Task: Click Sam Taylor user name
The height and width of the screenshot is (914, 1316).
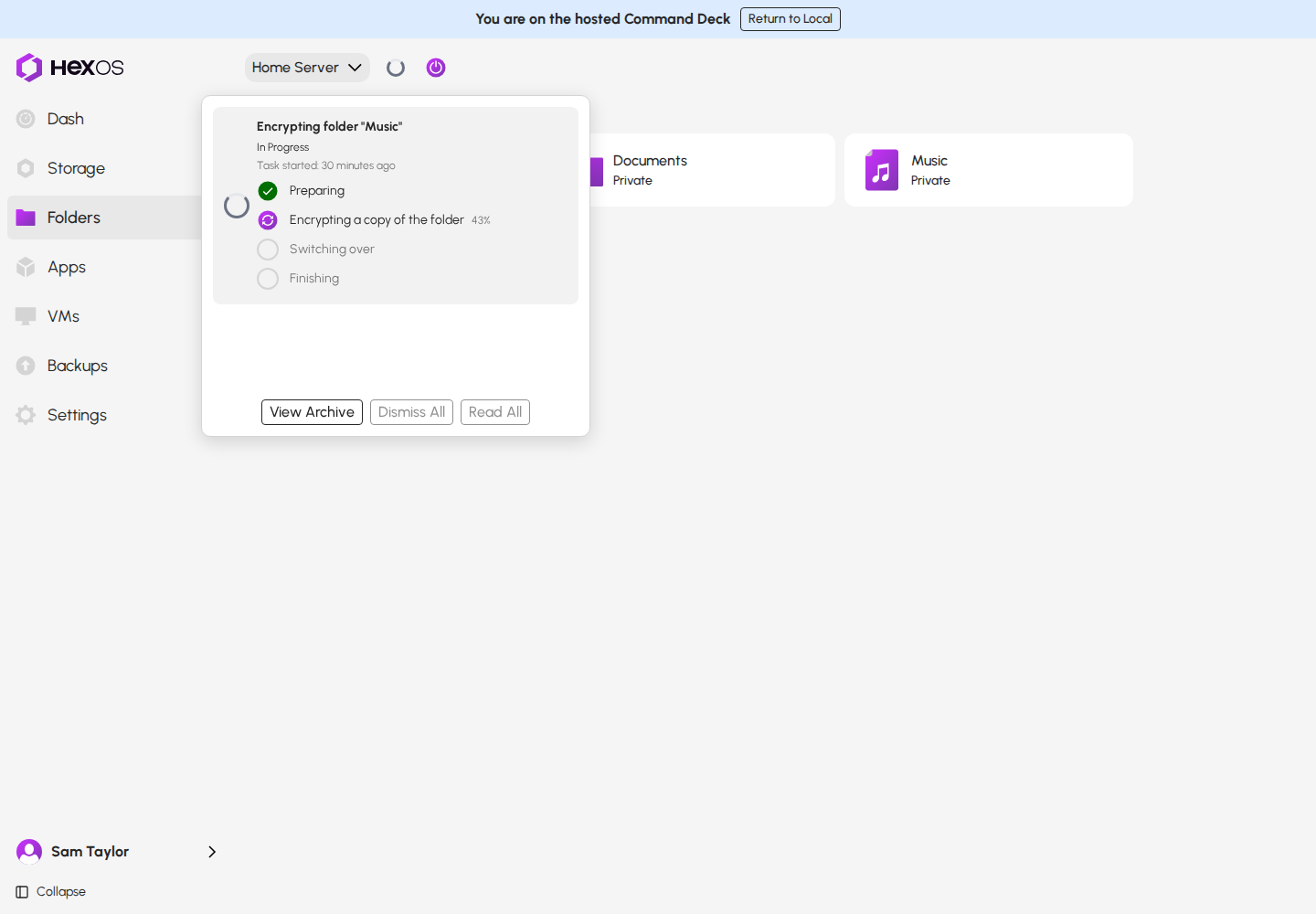Action: click(90, 852)
